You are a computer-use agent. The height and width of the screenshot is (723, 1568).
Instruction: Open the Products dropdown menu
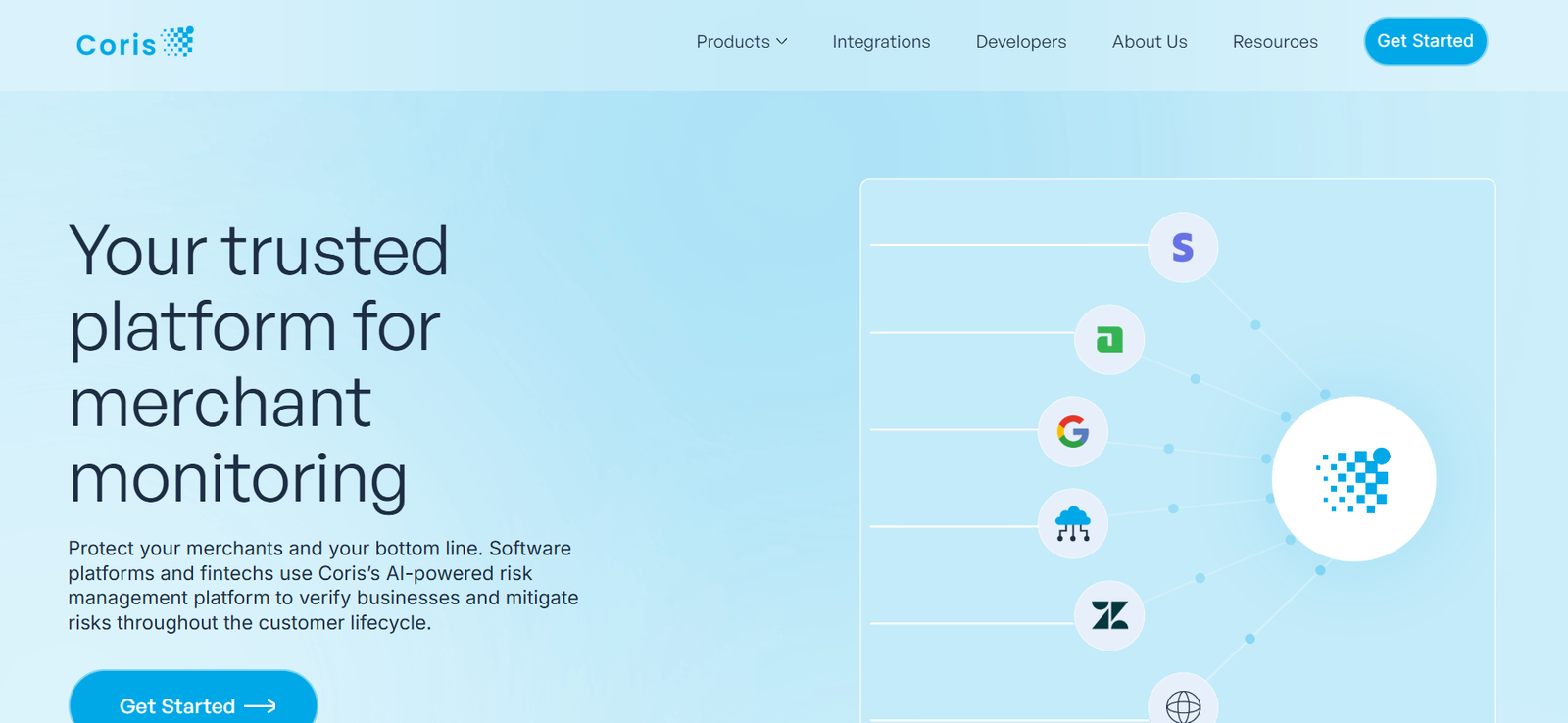[x=733, y=42]
